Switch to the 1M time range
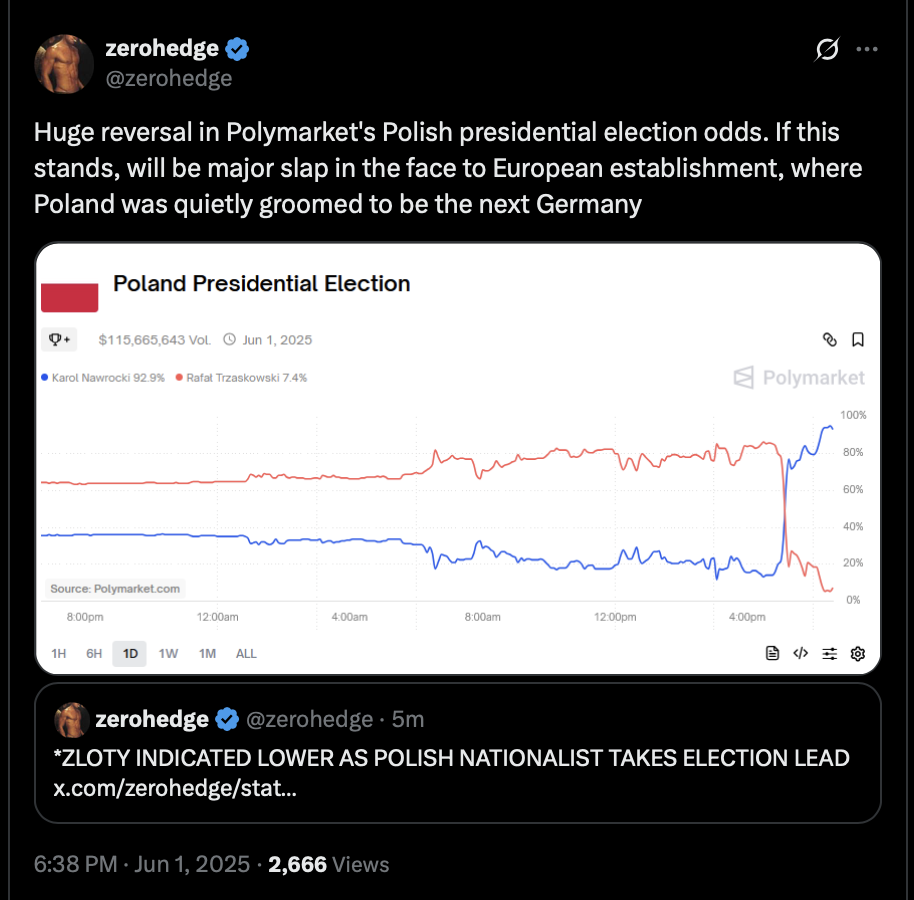Viewport: 914px width, 900px height. 207,653
